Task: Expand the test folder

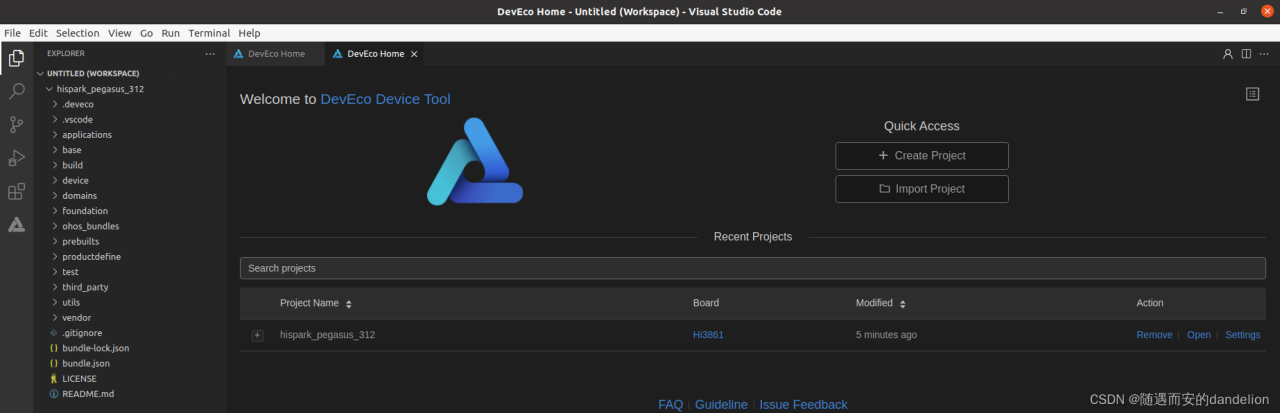Action: pyautogui.click(x=70, y=272)
